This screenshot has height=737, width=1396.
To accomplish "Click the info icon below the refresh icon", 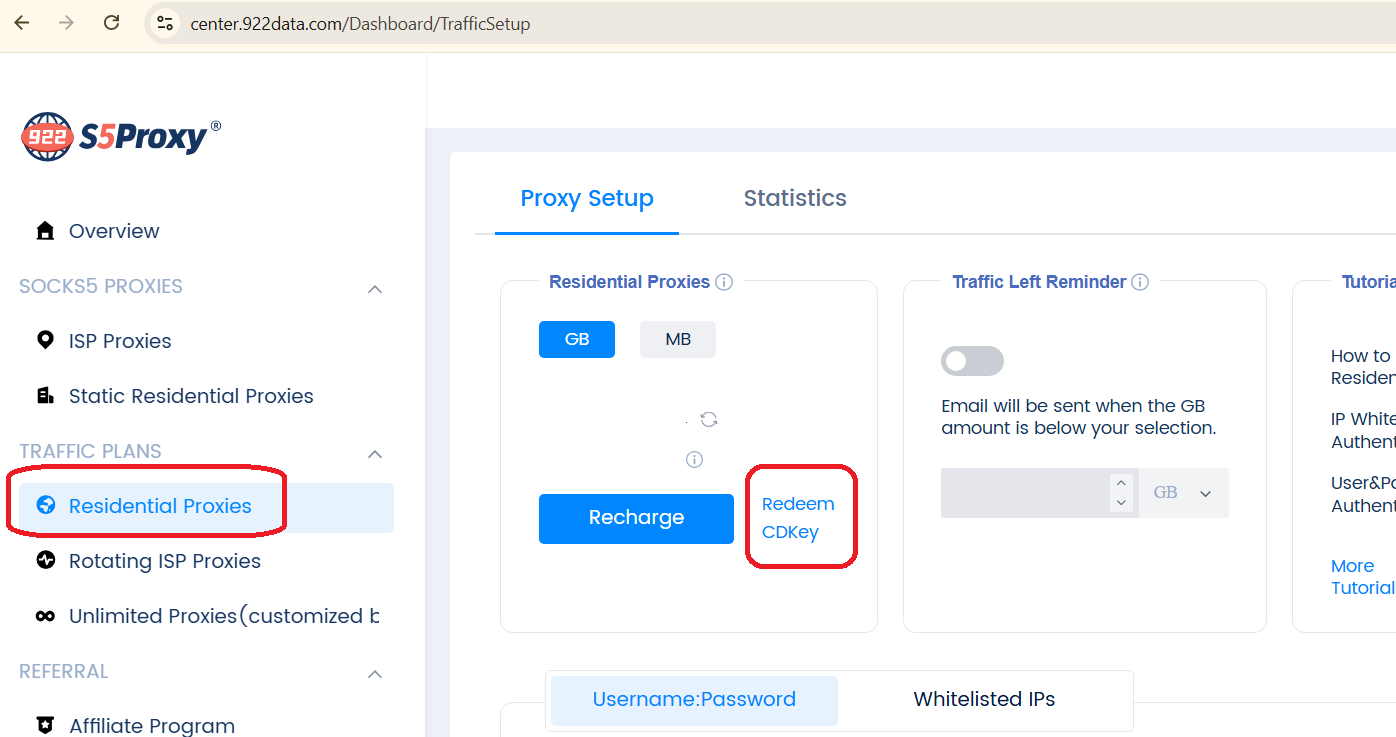I will click(694, 460).
